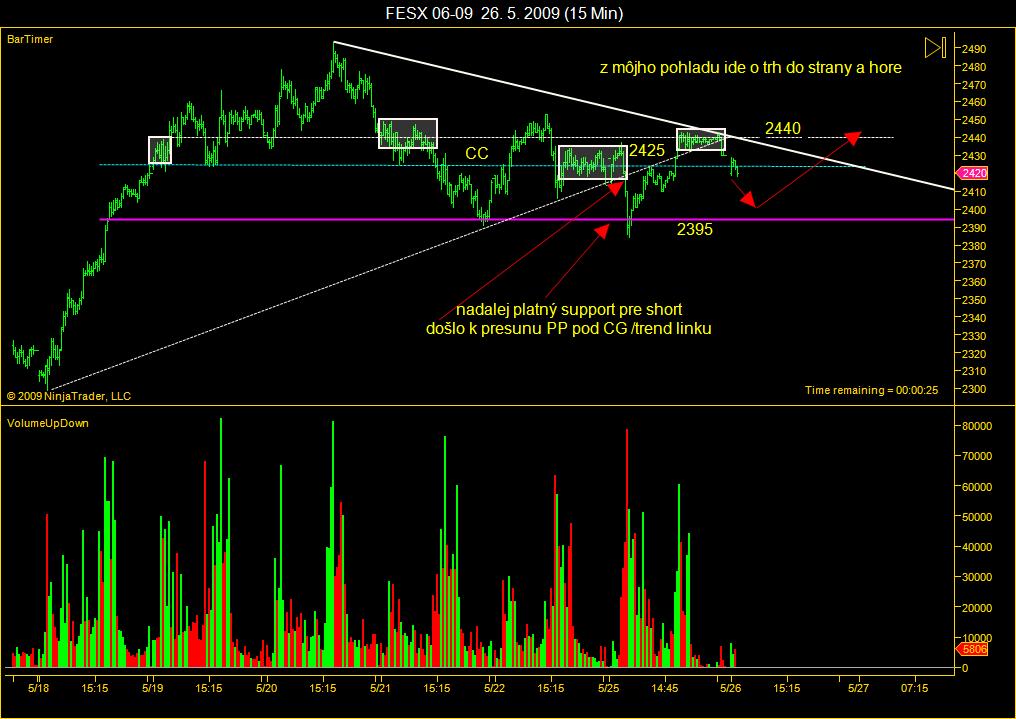
Task: Click the VolumeUpDown indicator label
Action: (47, 423)
